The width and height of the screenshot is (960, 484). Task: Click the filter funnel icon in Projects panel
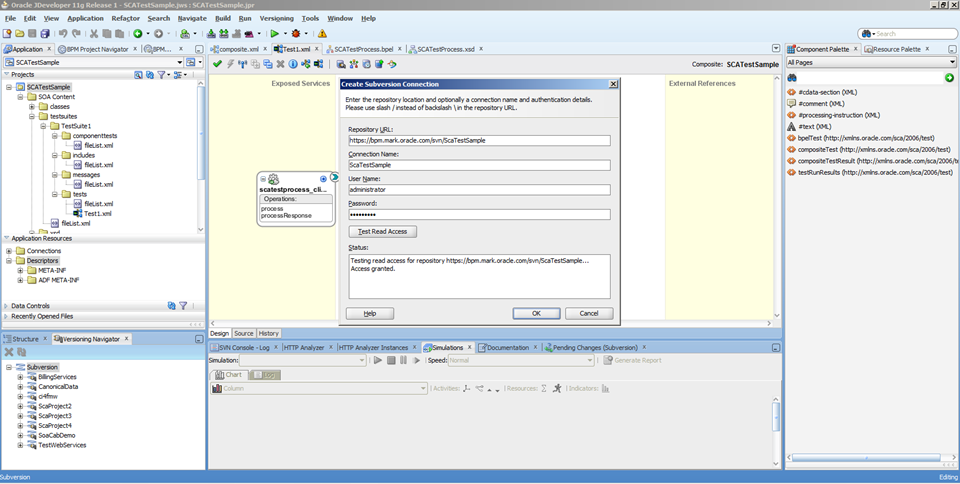[x=162, y=75]
